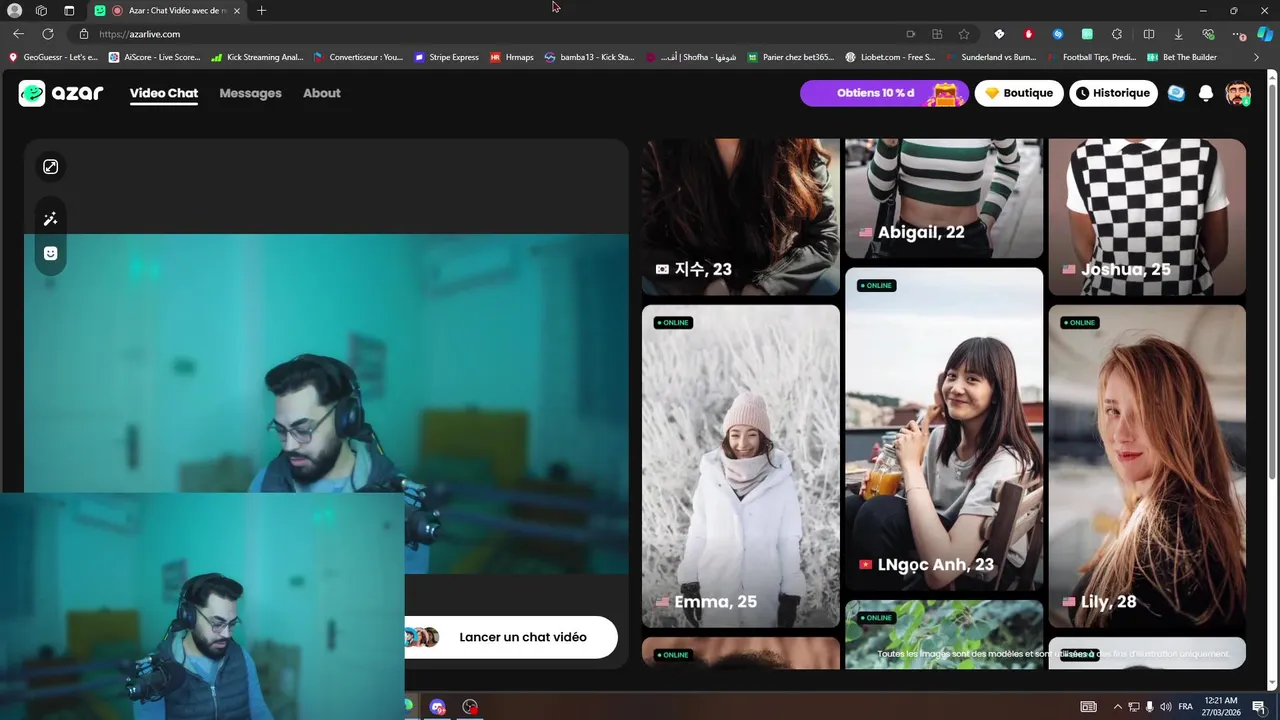
Task: Open the Football Tips, Predi... bookmark
Action: [x=1091, y=57]
